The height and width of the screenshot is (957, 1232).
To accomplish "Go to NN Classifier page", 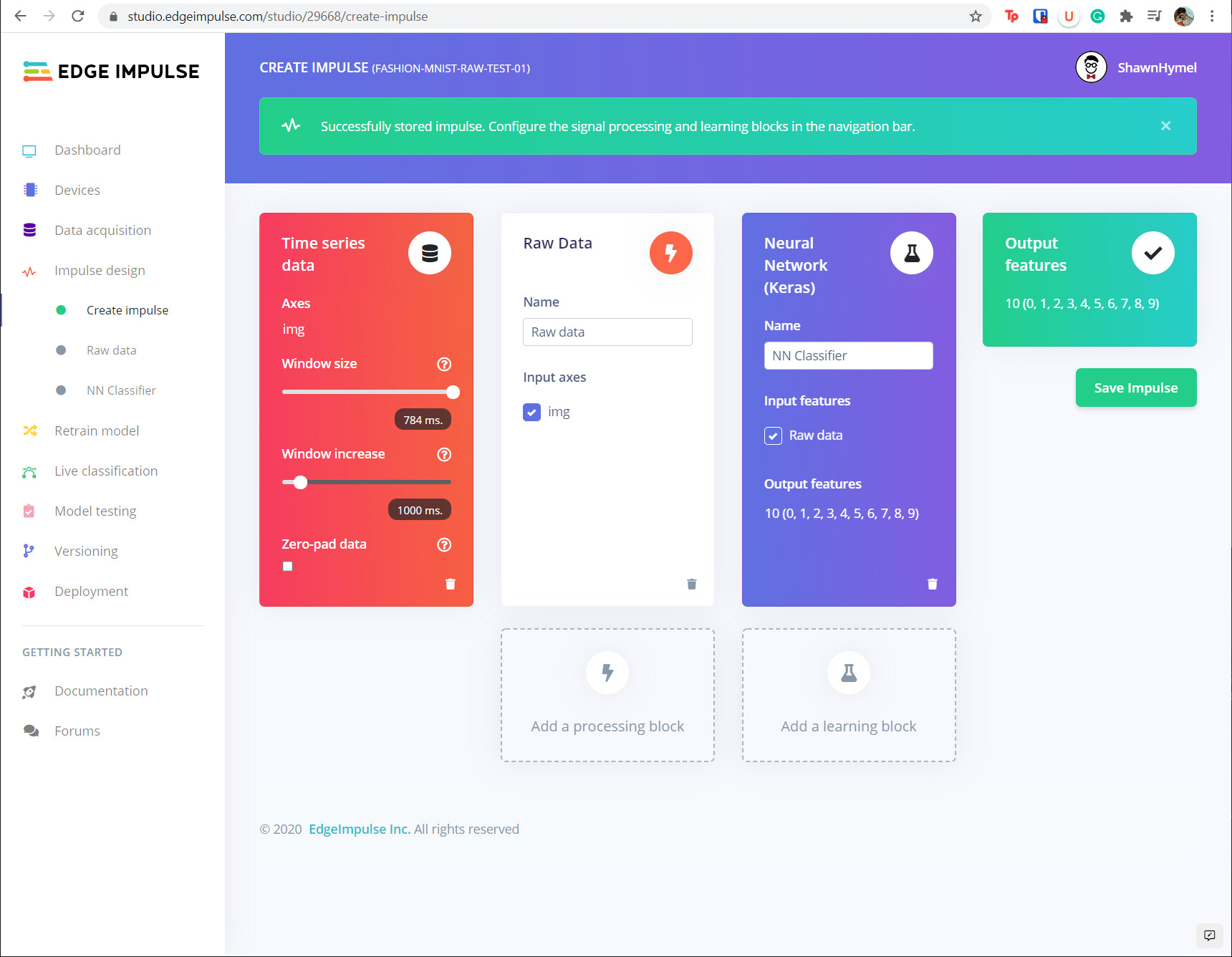I will [121, 390].
